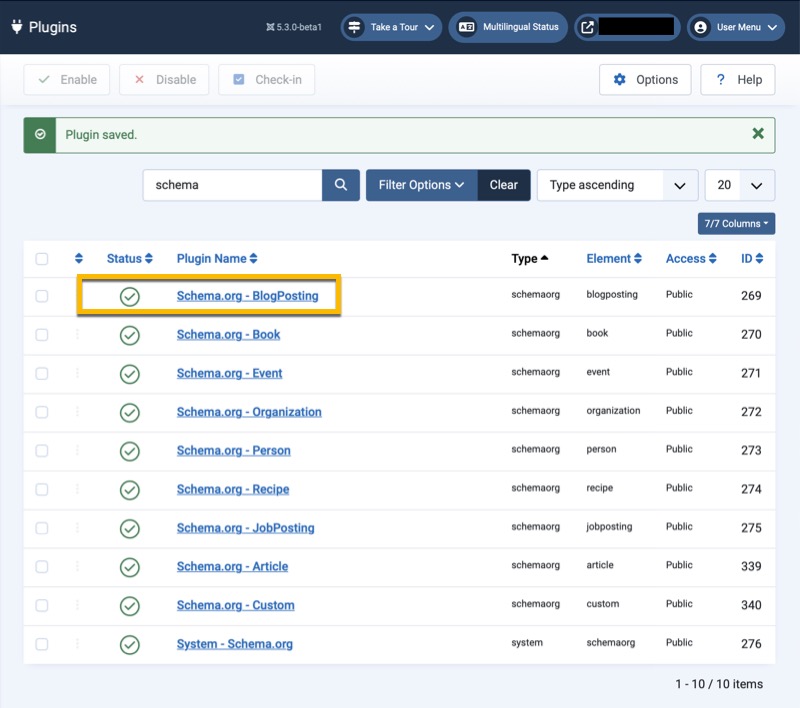Toggle status icon of Schema.org - Recipe

pos(129,490)
